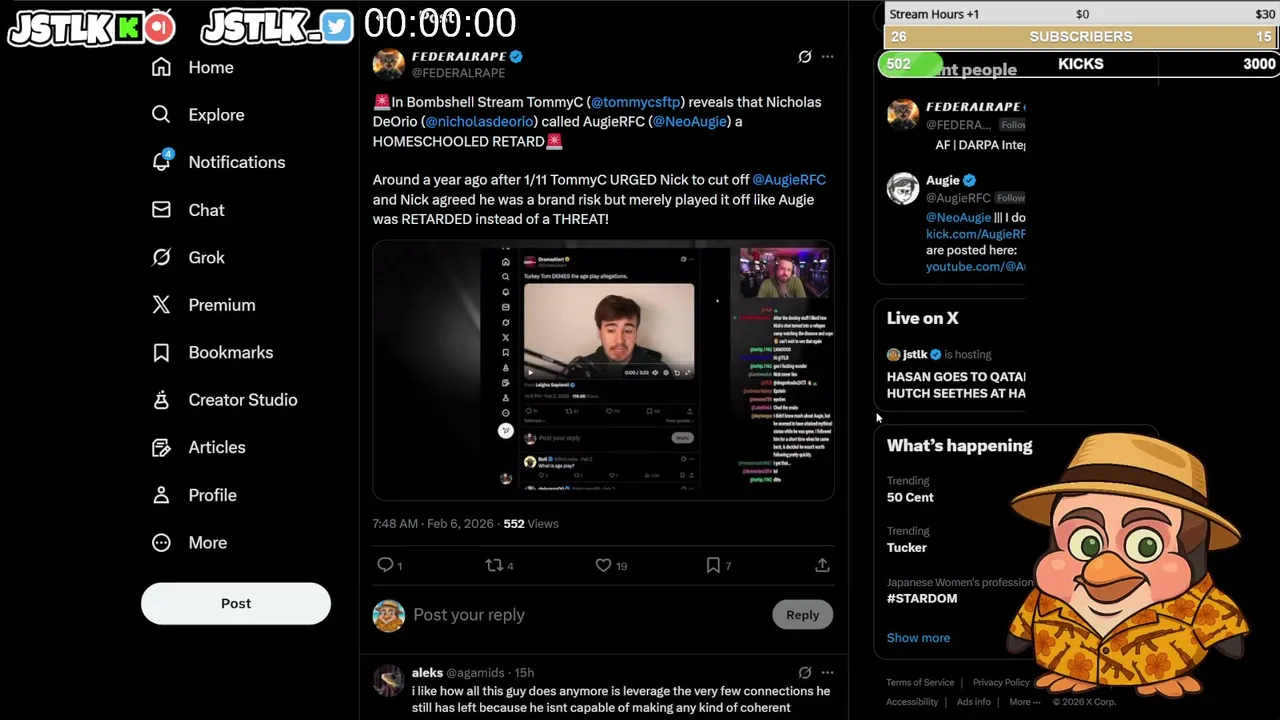1280x720 pixels.
Task: Click the 552 Views count
Action: point(531,523)
